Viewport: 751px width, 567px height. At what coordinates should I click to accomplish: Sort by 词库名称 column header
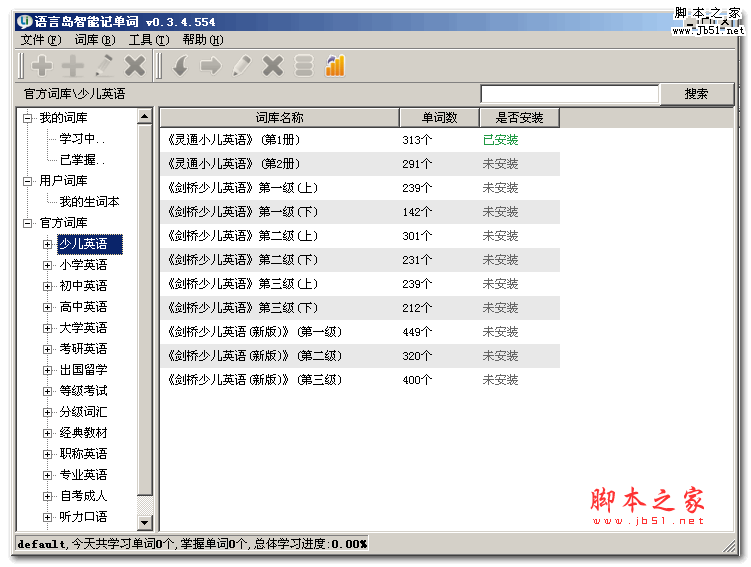coord(279,118)
